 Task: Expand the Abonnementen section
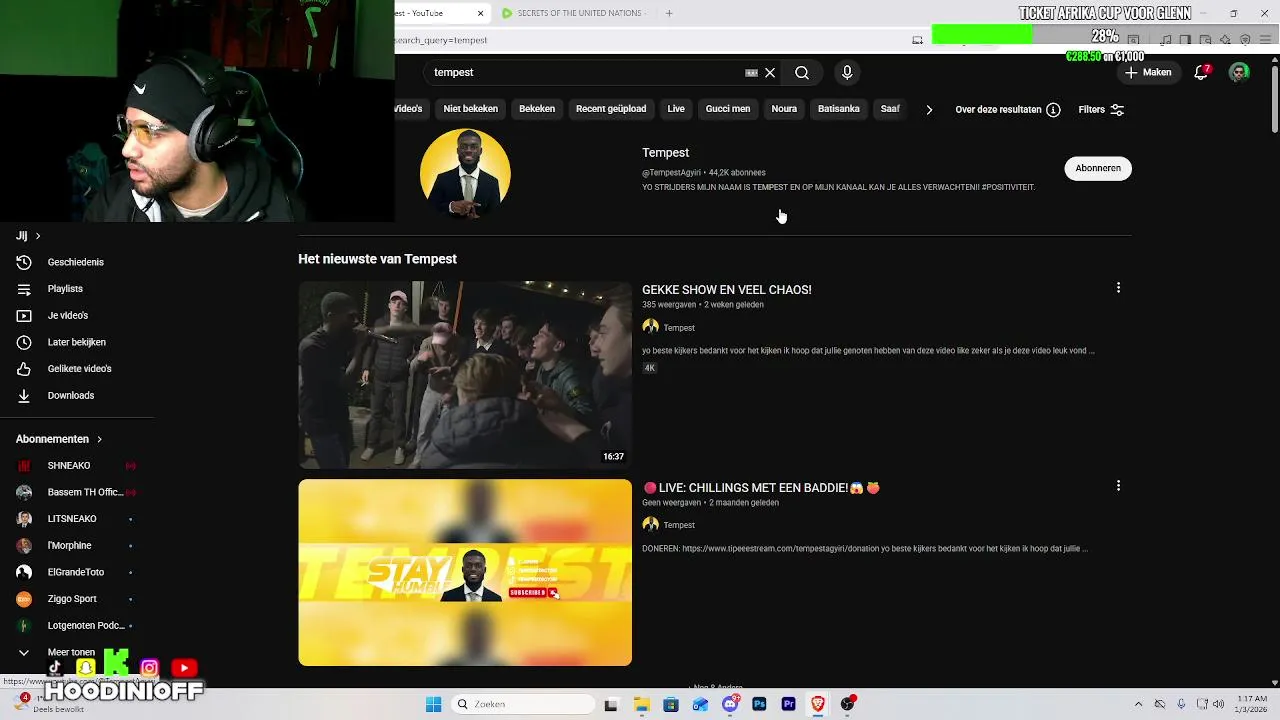pos(60,439)
